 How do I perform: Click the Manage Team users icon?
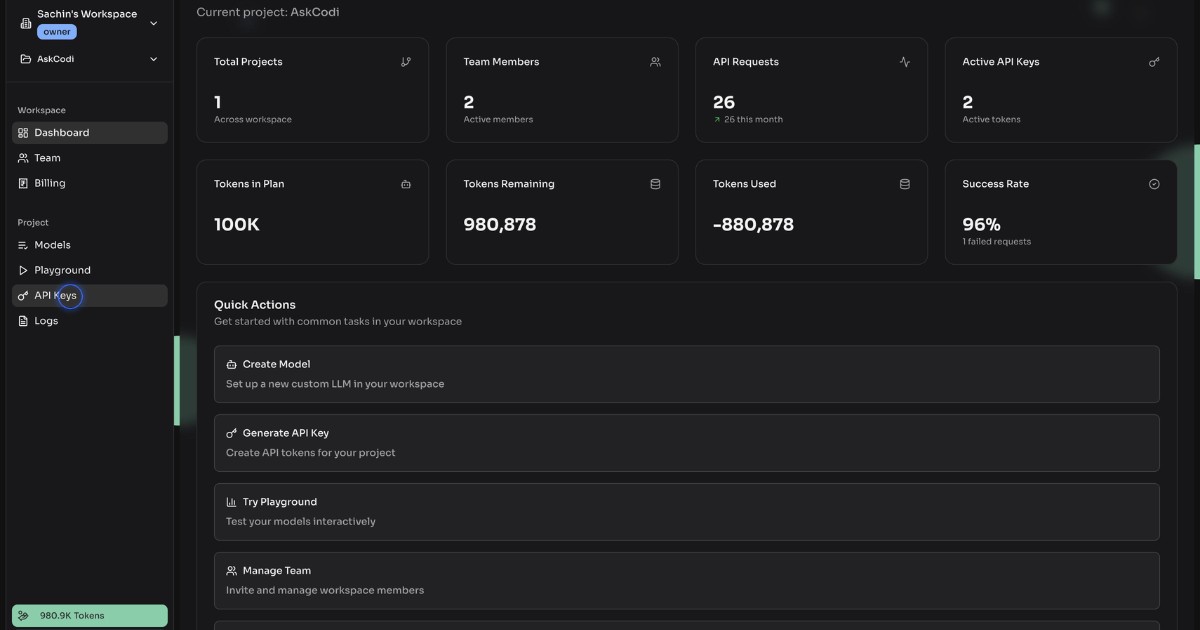tap(232, 571)
